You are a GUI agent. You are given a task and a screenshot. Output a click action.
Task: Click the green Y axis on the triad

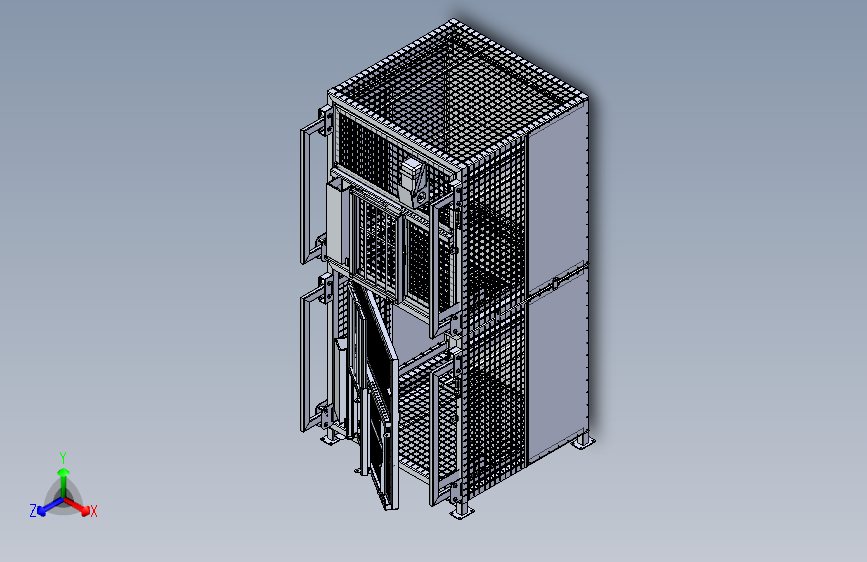[x=64, y=482]
